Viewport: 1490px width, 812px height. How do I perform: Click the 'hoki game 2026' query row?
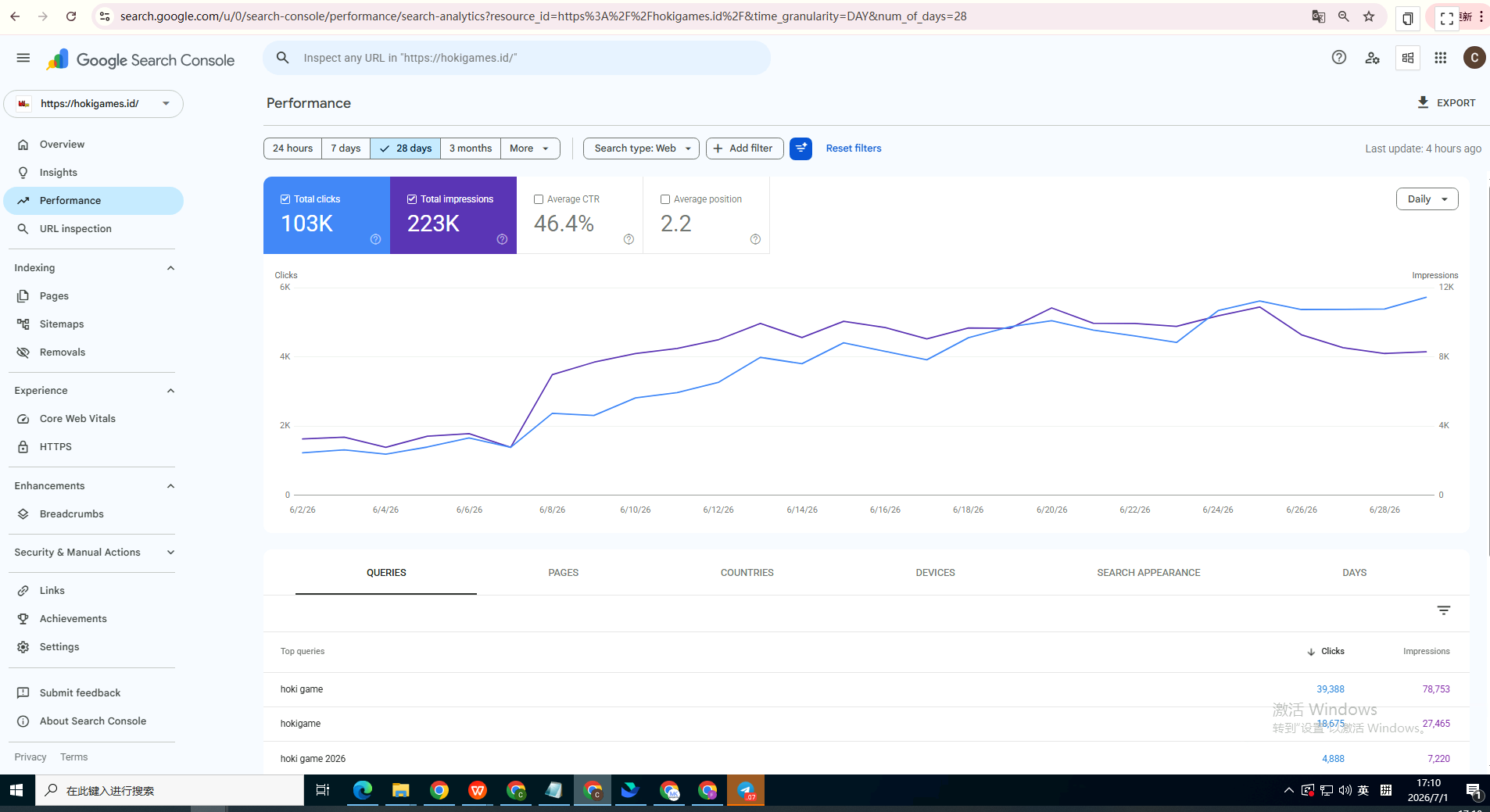pyautogui.click(x=866, y=759)
